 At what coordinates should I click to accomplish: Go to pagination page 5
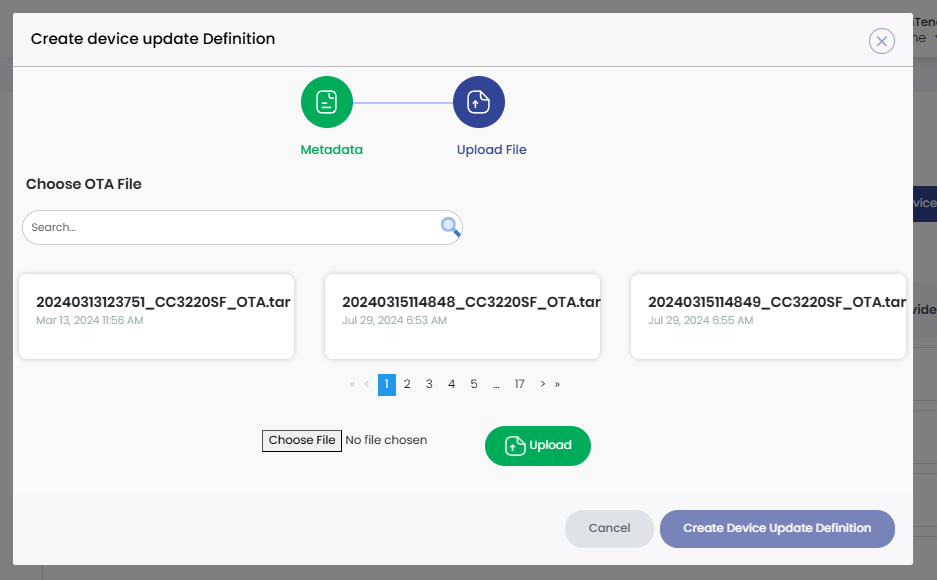474,385
